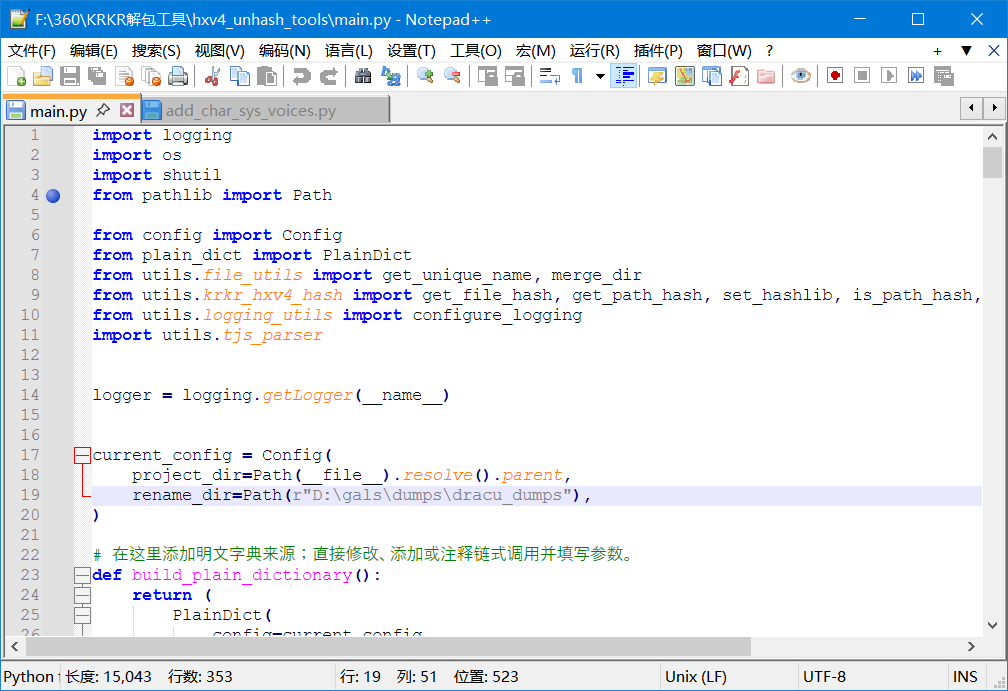Screen dimensions: 1008x691
Task: Click the vertical scrollbar down arrow
Action: pos(992,625)
